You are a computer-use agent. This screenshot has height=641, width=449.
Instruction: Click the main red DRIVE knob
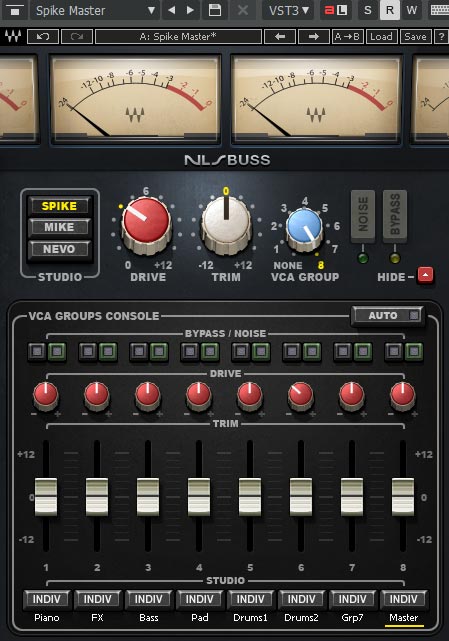tap(146, 224)
